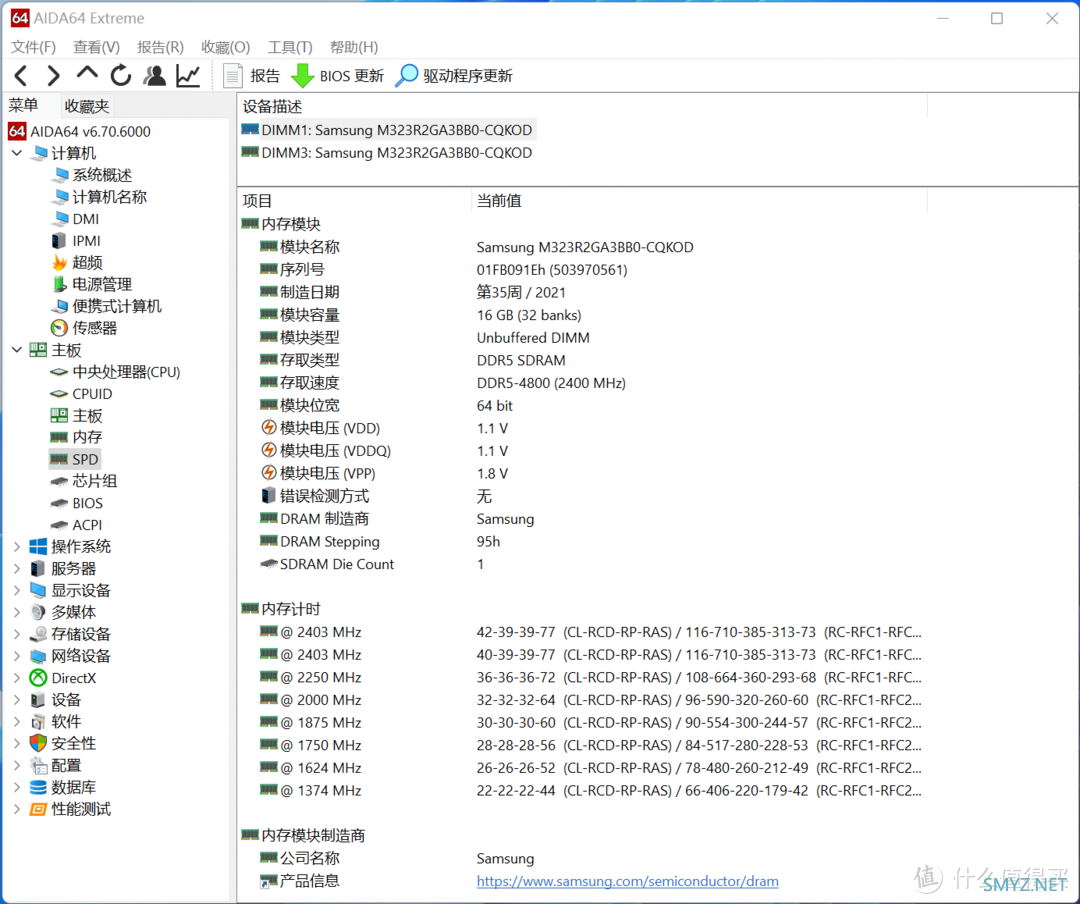
Task: Open the 超频 flame icon item
Action: point(77,263)
